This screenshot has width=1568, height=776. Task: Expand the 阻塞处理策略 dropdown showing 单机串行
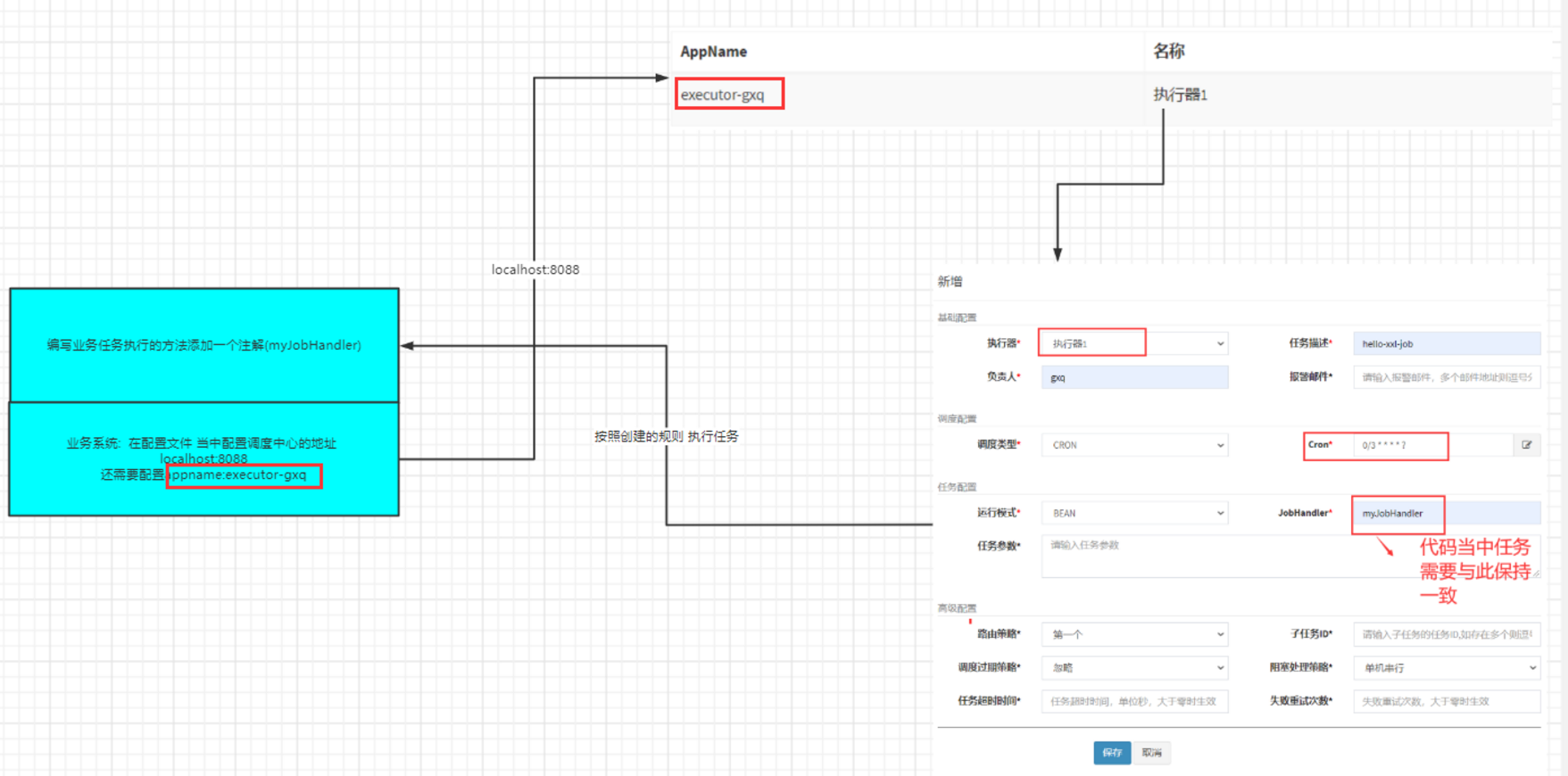pos(1447,667)
